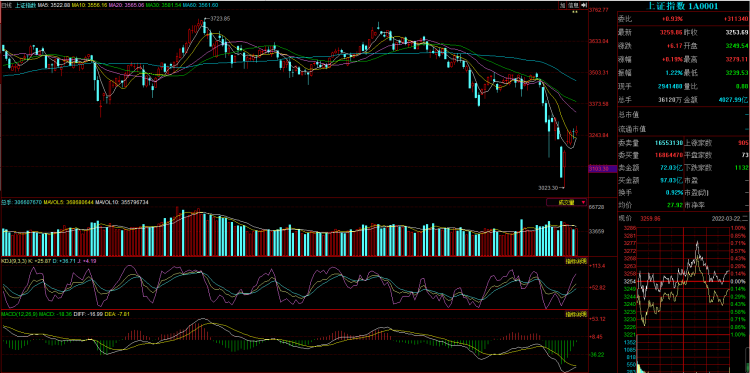Click the MA5: 3522.88 label

pyautogui.click(x=54, y=5)
